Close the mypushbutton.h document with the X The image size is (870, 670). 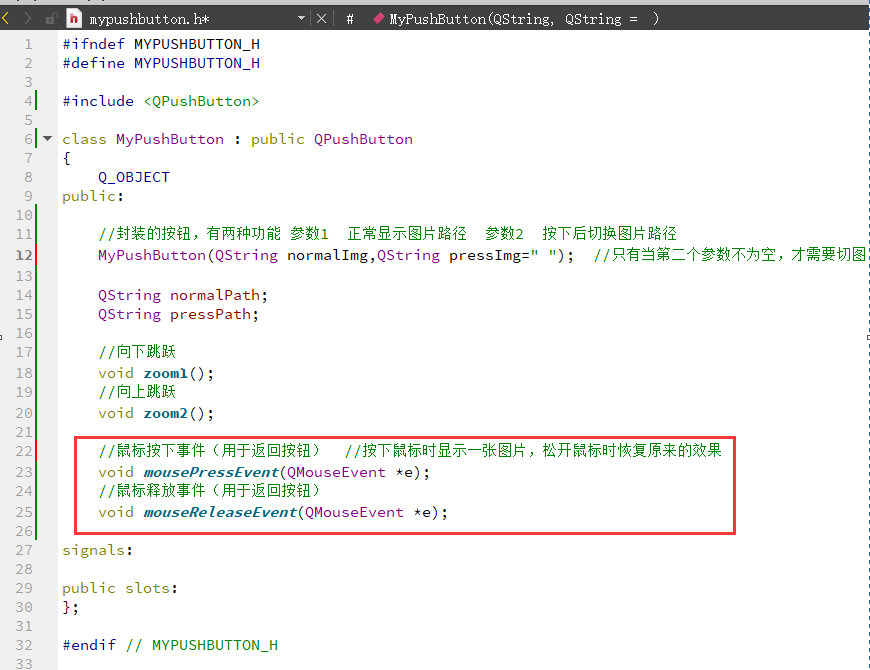[321, 19]
